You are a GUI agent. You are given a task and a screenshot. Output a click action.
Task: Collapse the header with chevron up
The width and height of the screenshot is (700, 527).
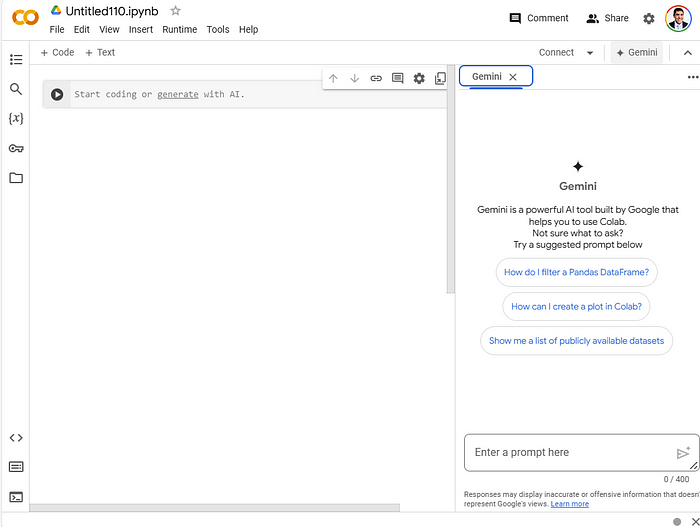click(688, 53)
